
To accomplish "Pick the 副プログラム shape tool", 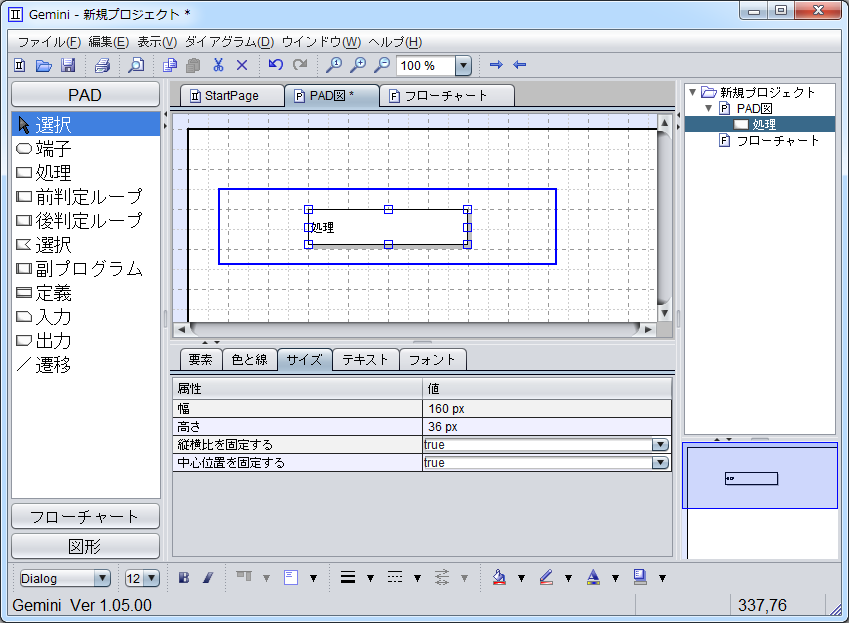I will [x=86, y=268].
